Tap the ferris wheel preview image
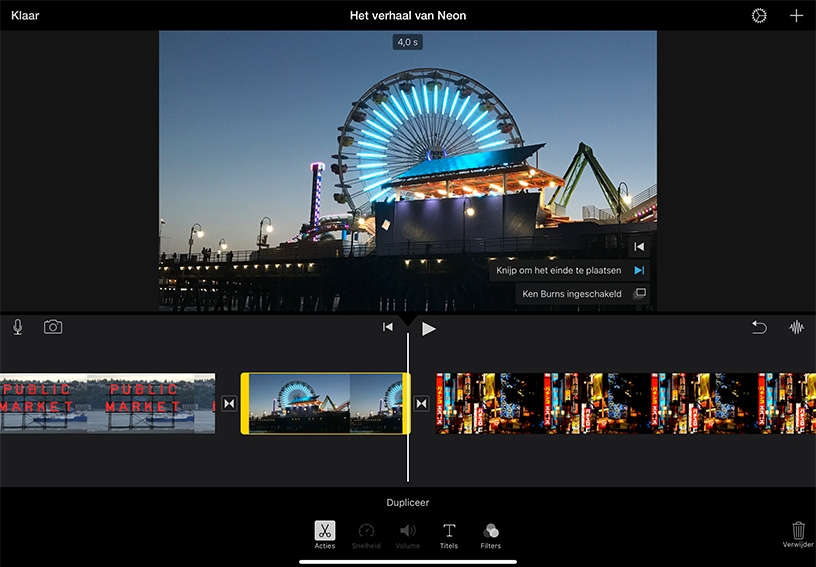 pos(407,171)
